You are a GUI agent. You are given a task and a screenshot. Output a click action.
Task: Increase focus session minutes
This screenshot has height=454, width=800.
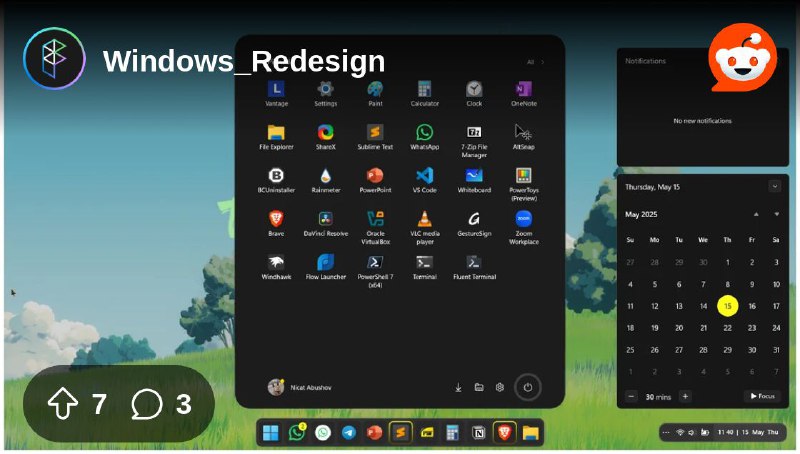685,396
